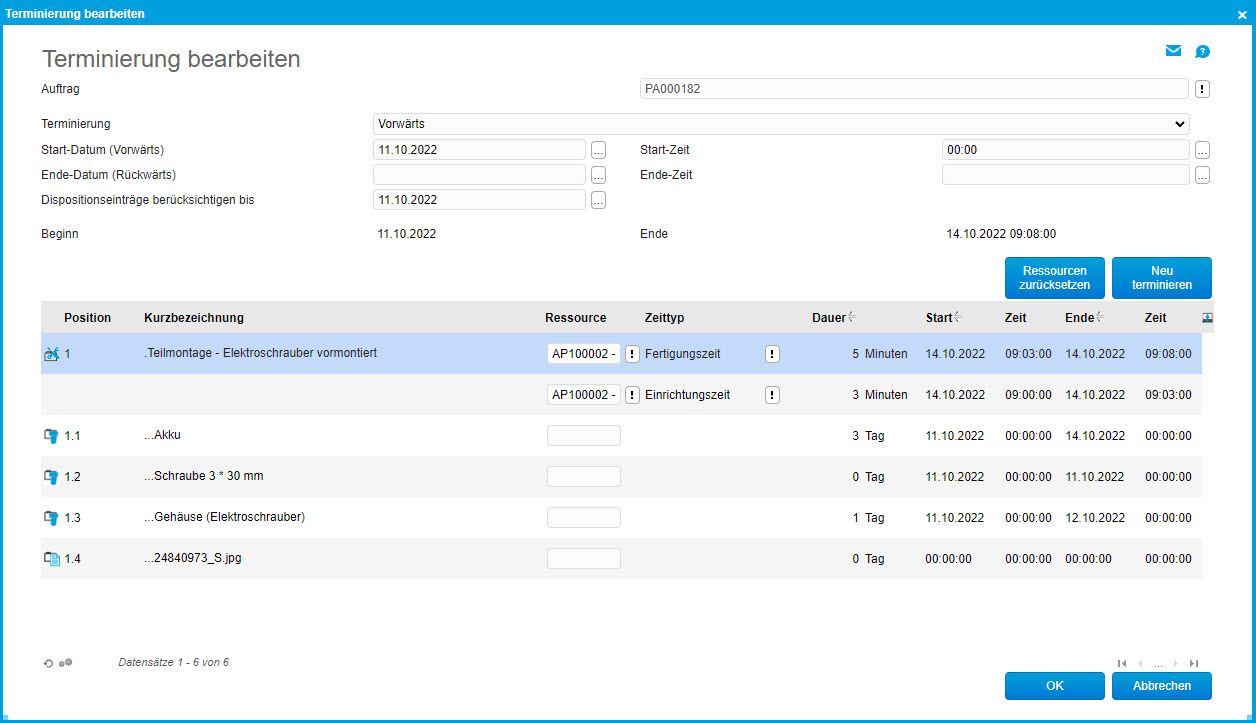
Task: Click info icon beside Fertigungszeit
Action: (772, 354)
